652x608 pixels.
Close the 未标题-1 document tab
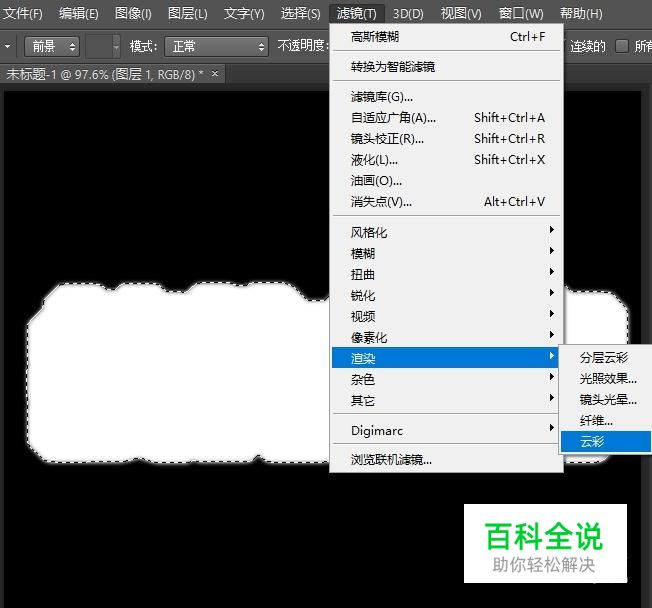[215, 74]
